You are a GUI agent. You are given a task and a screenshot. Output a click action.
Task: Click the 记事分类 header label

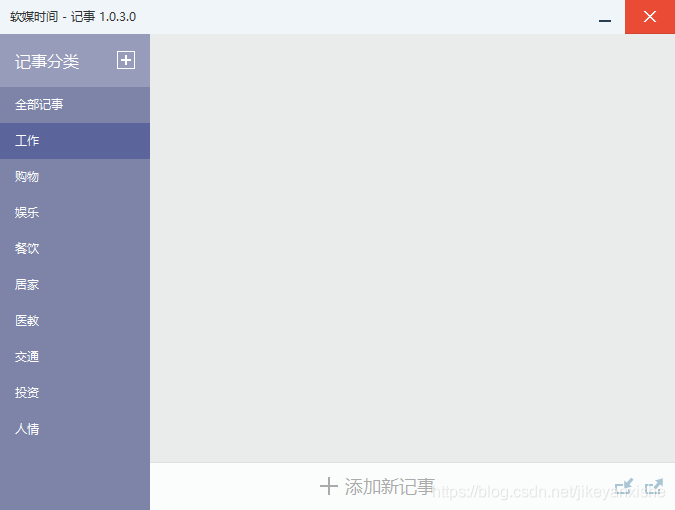47,62
